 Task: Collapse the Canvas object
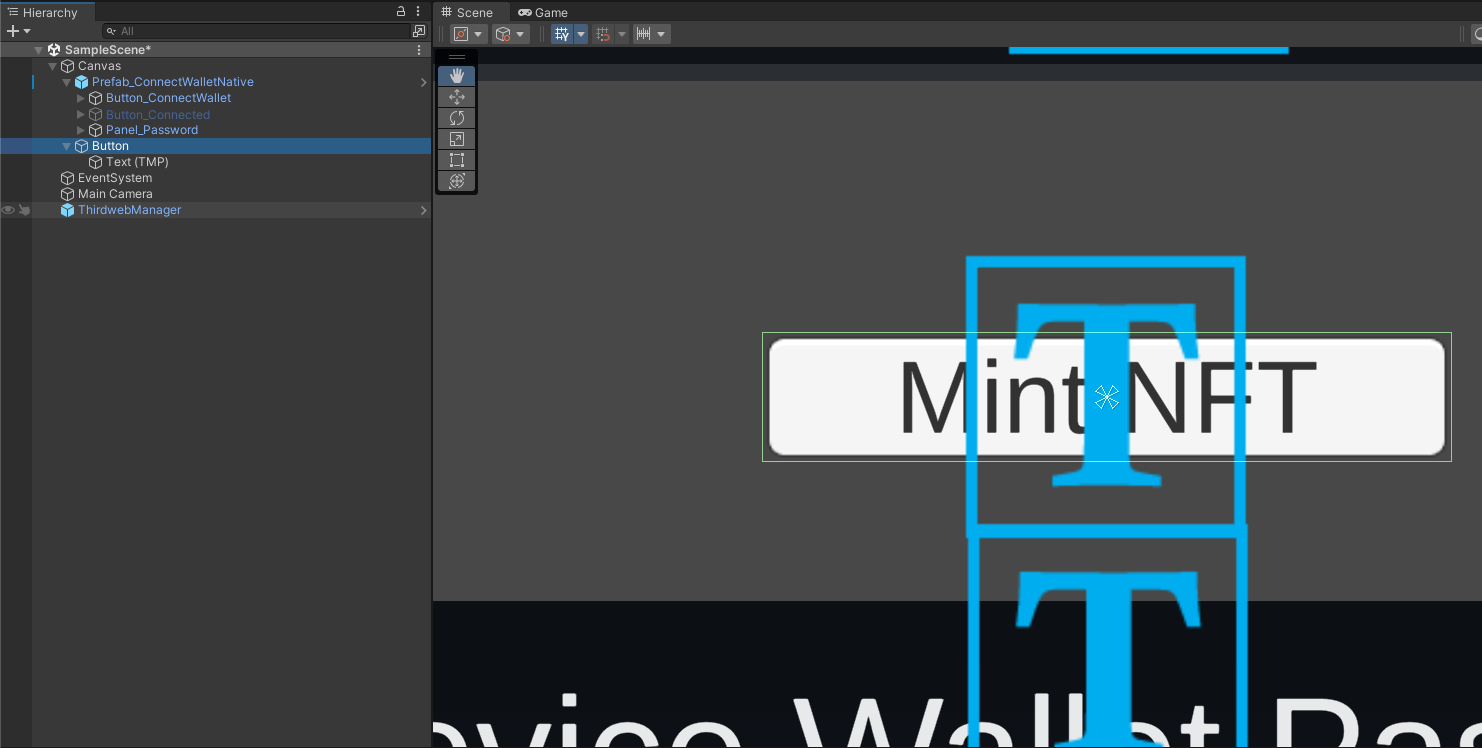[53, 66]
